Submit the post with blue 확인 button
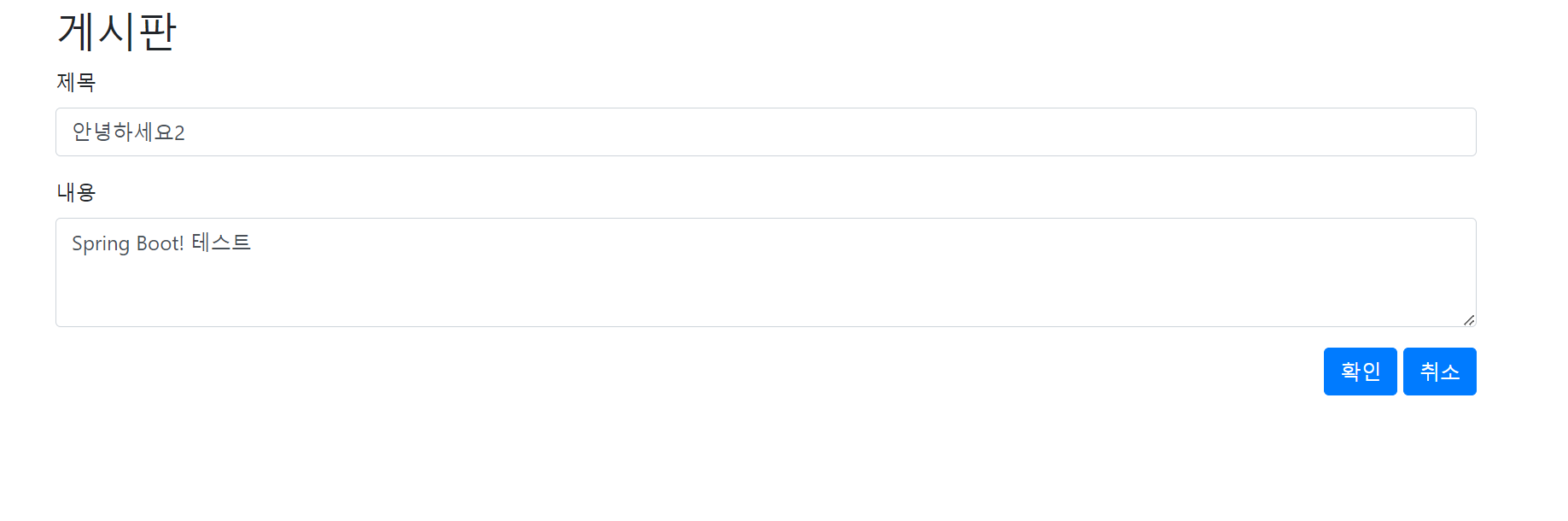The image size is (1568, 521). tap(1360, 372)
